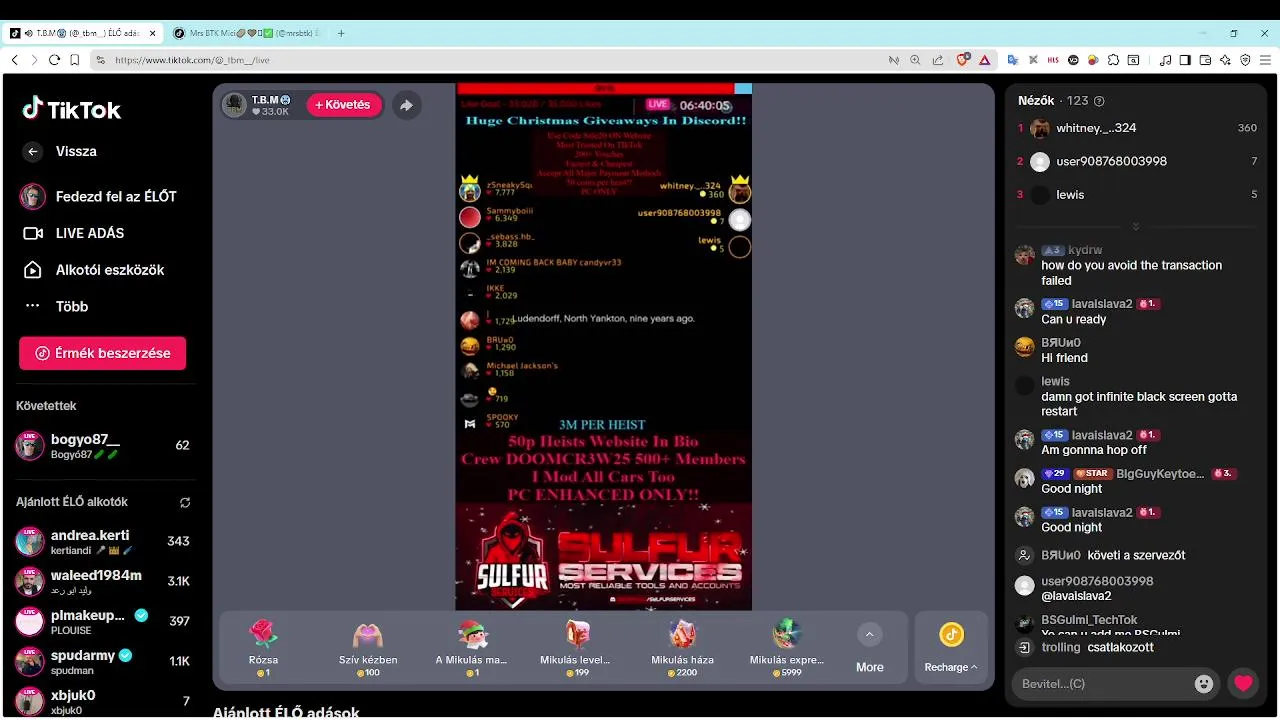Open suggested creator waleed1984m

[102, 581]
